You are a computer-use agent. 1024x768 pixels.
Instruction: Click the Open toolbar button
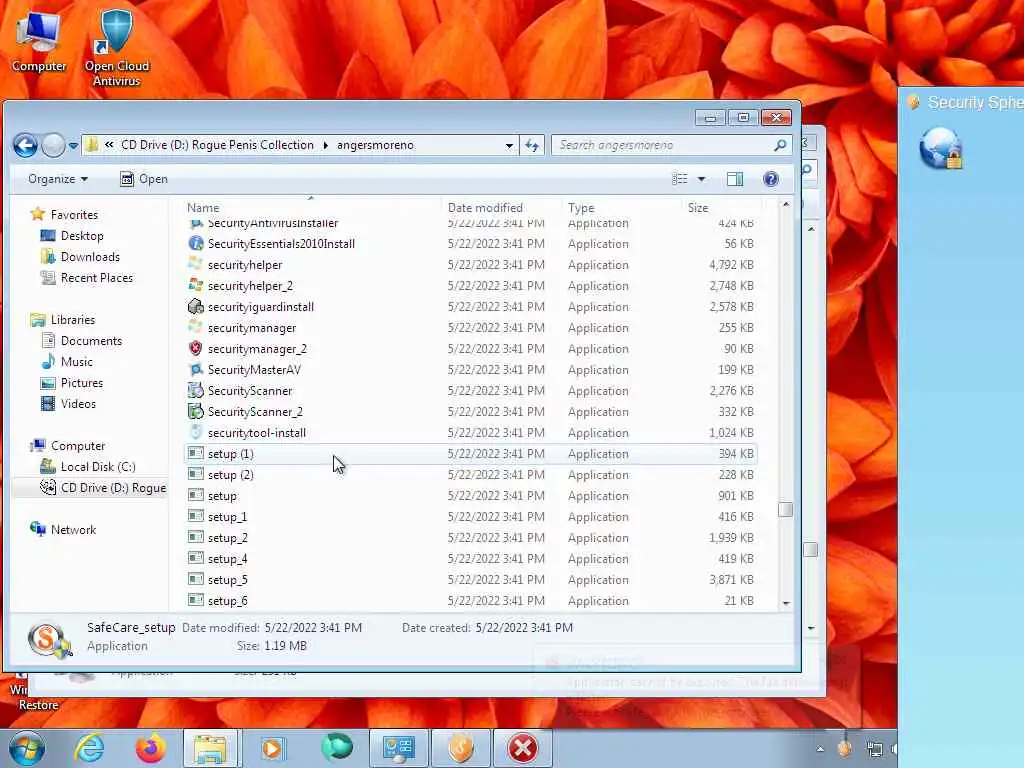tap(144, 179)
